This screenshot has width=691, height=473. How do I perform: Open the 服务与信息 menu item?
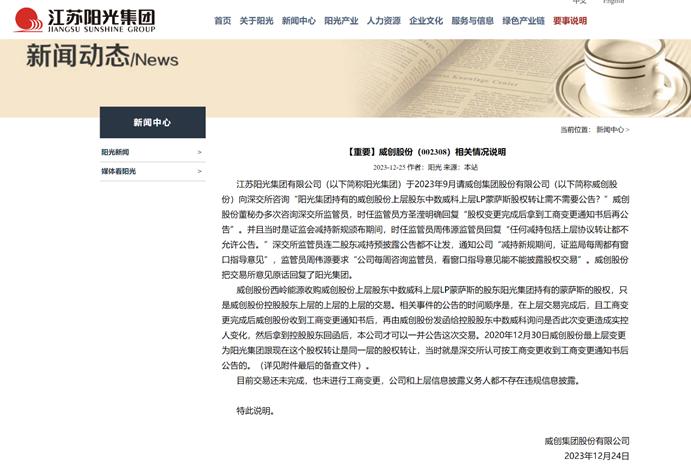click(x=472, y=21)
